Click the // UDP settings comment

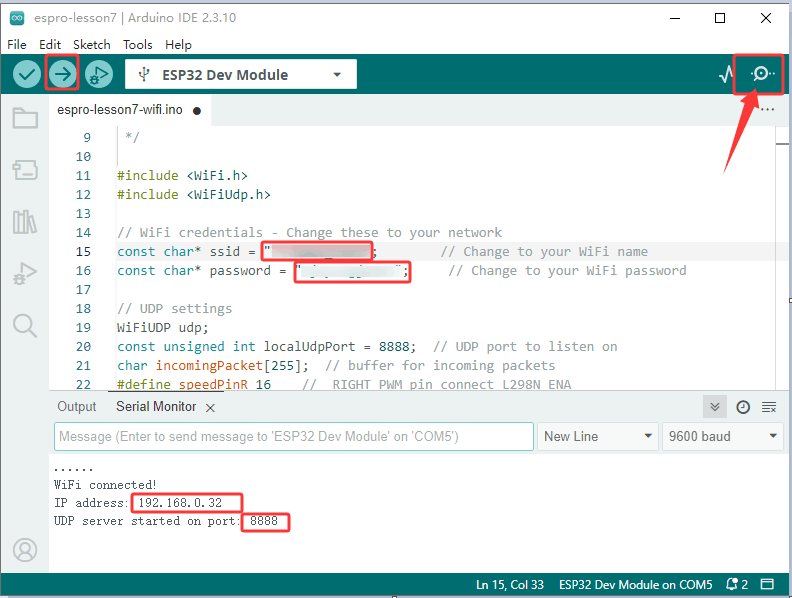click(x=174, y=309)
